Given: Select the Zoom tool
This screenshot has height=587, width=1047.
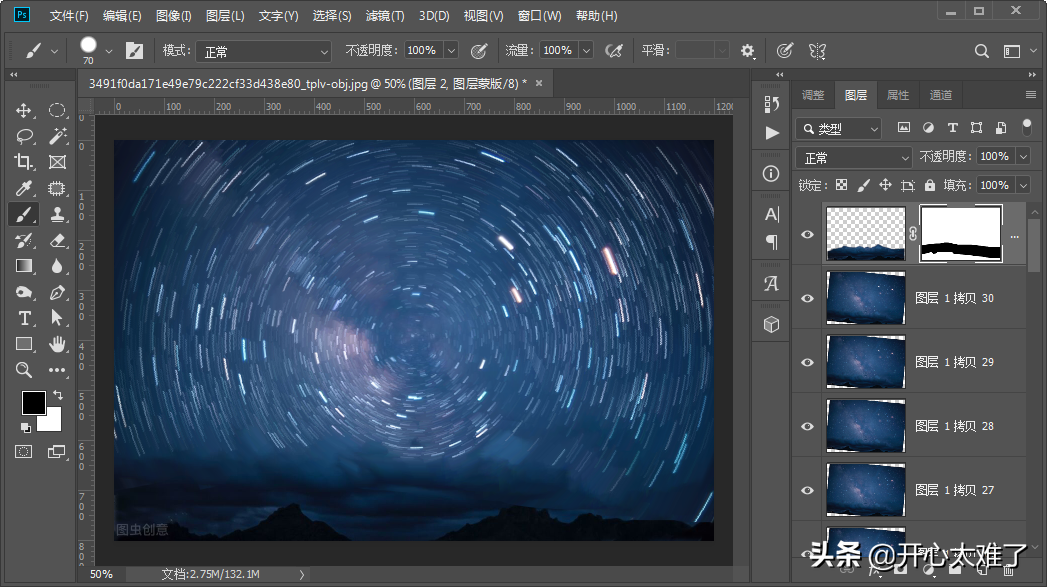Looking at the screenshot, I should (23, 370).
